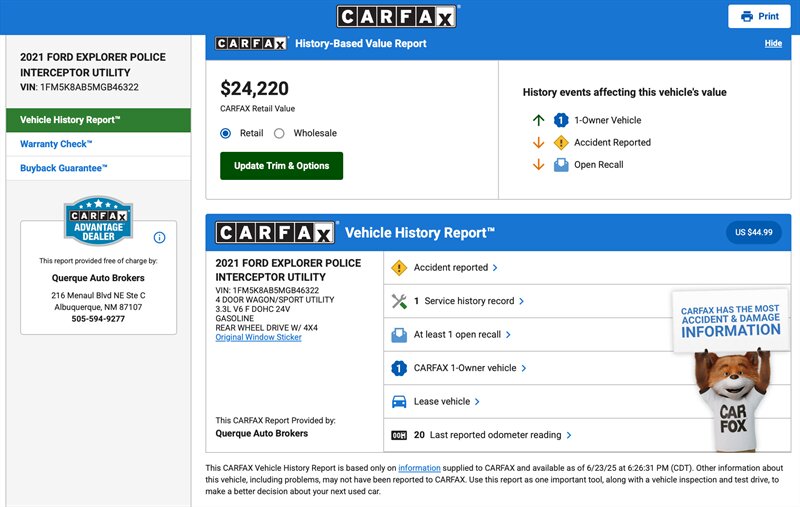Click CARFAX 1-Owner vehicle row text

[465, 368]
